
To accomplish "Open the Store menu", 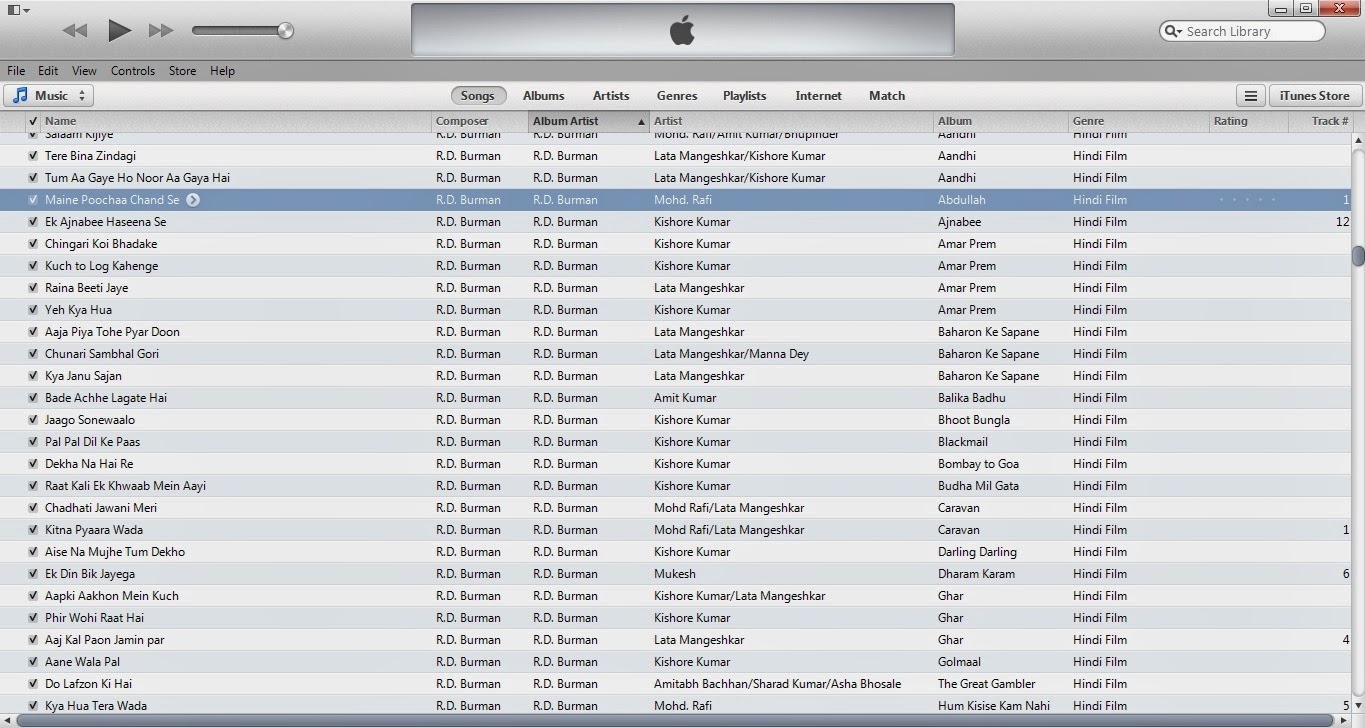I will [x=182, y=71].
